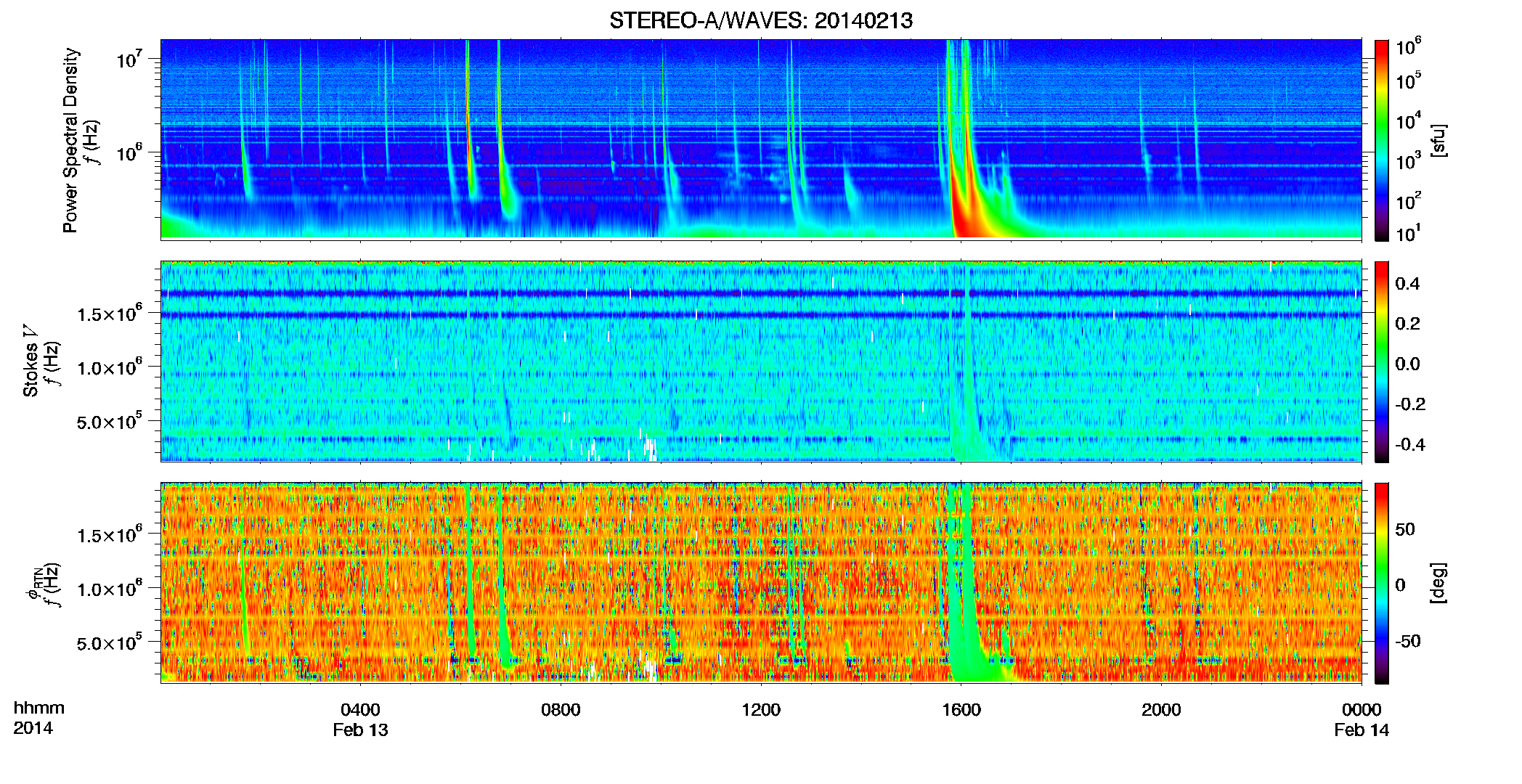Click the 10^1 label on sfu color bar
Screen dimensions: 1522x784
click(1409, 233)
